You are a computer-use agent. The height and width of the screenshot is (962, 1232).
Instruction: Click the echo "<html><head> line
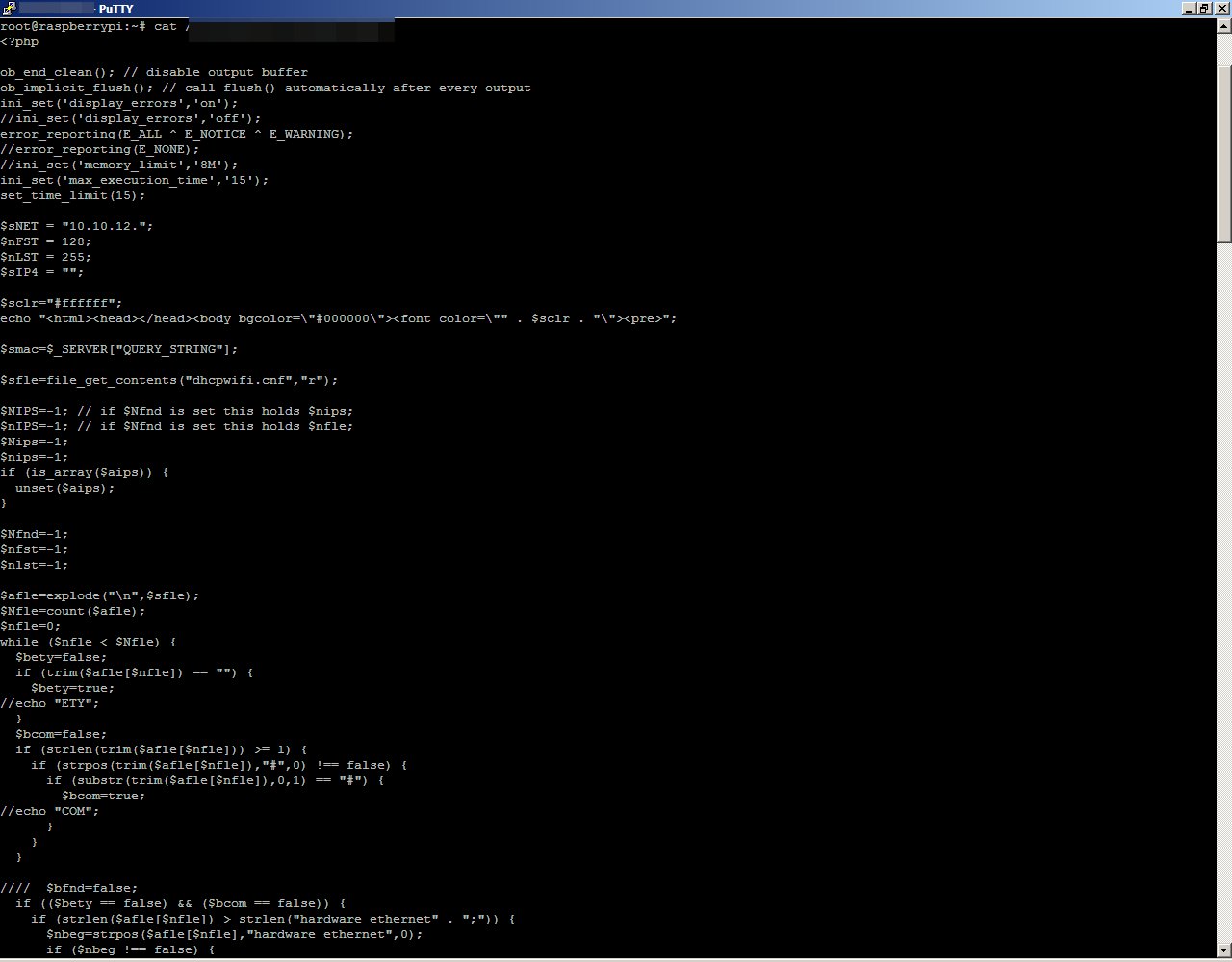click(339, 318)
